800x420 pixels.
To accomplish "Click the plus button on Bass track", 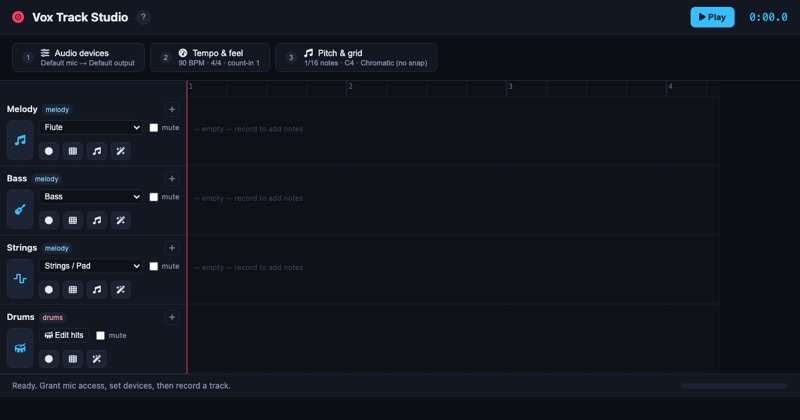I will [172, 179].
